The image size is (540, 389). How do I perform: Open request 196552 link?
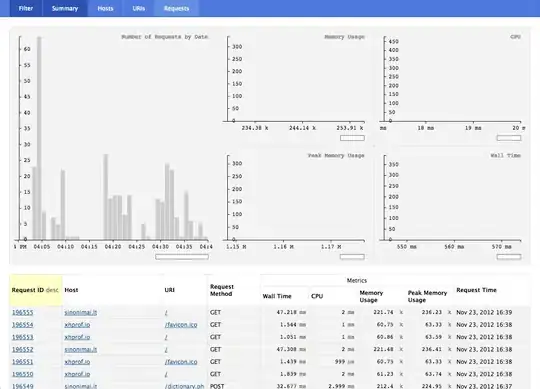pyautogui.click(x=23, y=349)
